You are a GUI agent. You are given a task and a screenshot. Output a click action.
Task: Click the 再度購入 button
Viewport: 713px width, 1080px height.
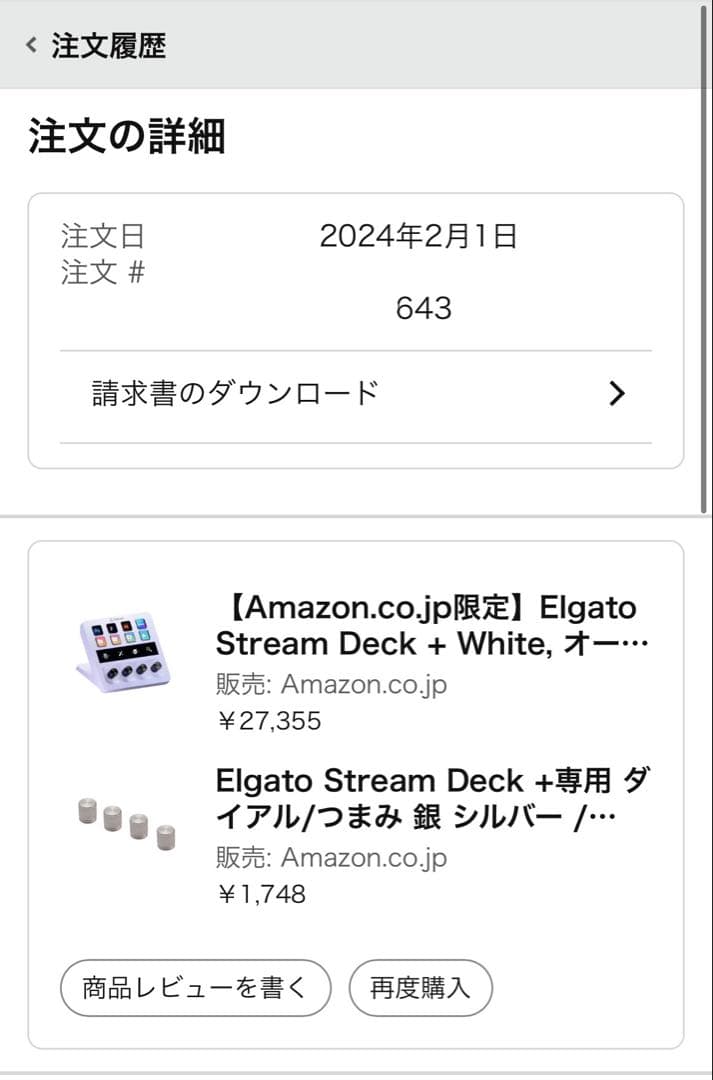[420, 987]
